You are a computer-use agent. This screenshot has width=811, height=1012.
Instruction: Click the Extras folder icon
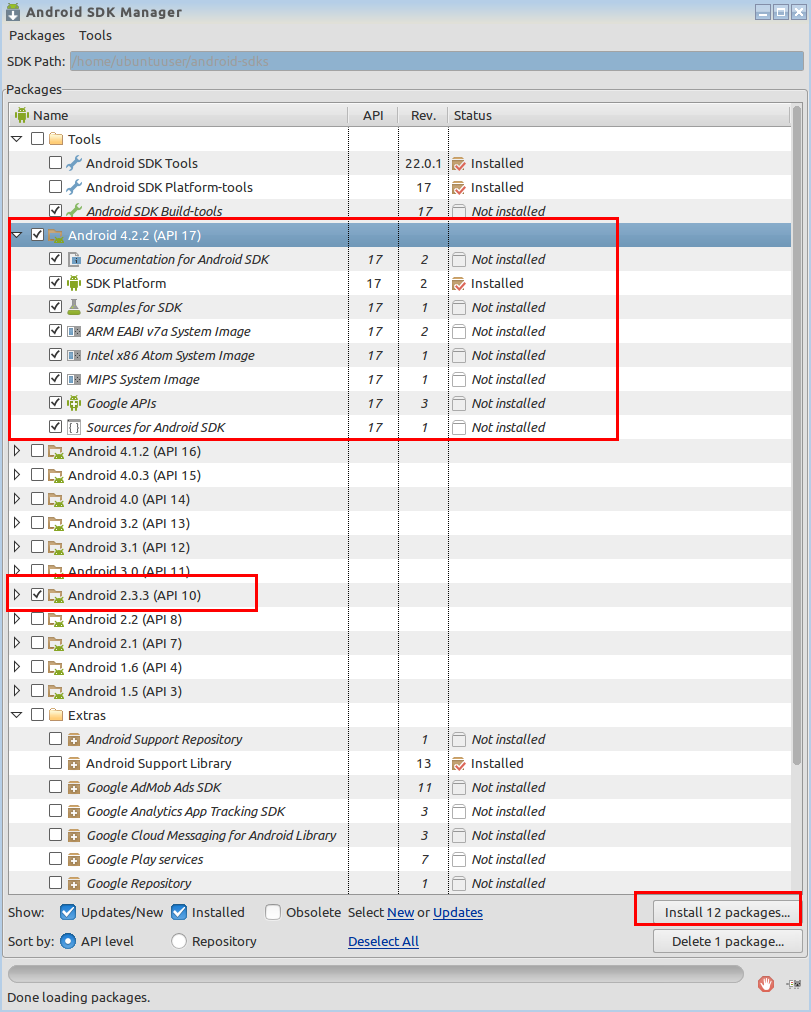click(56, 715)
